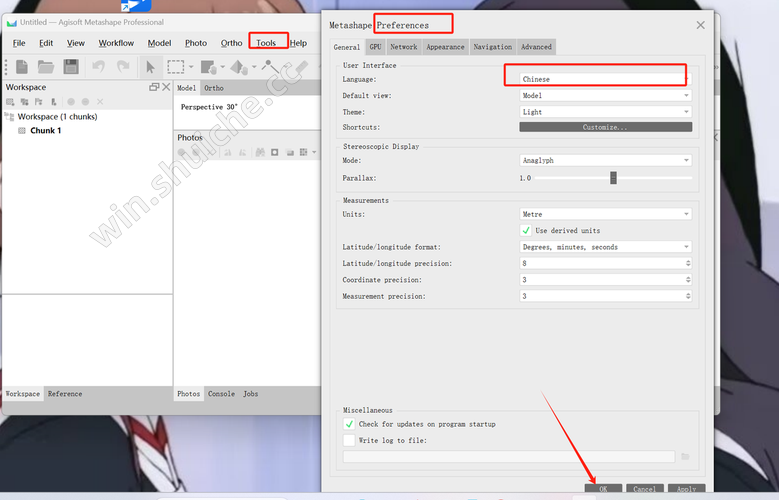Float the Workspace panel with undock icon

tap(154, 87)
